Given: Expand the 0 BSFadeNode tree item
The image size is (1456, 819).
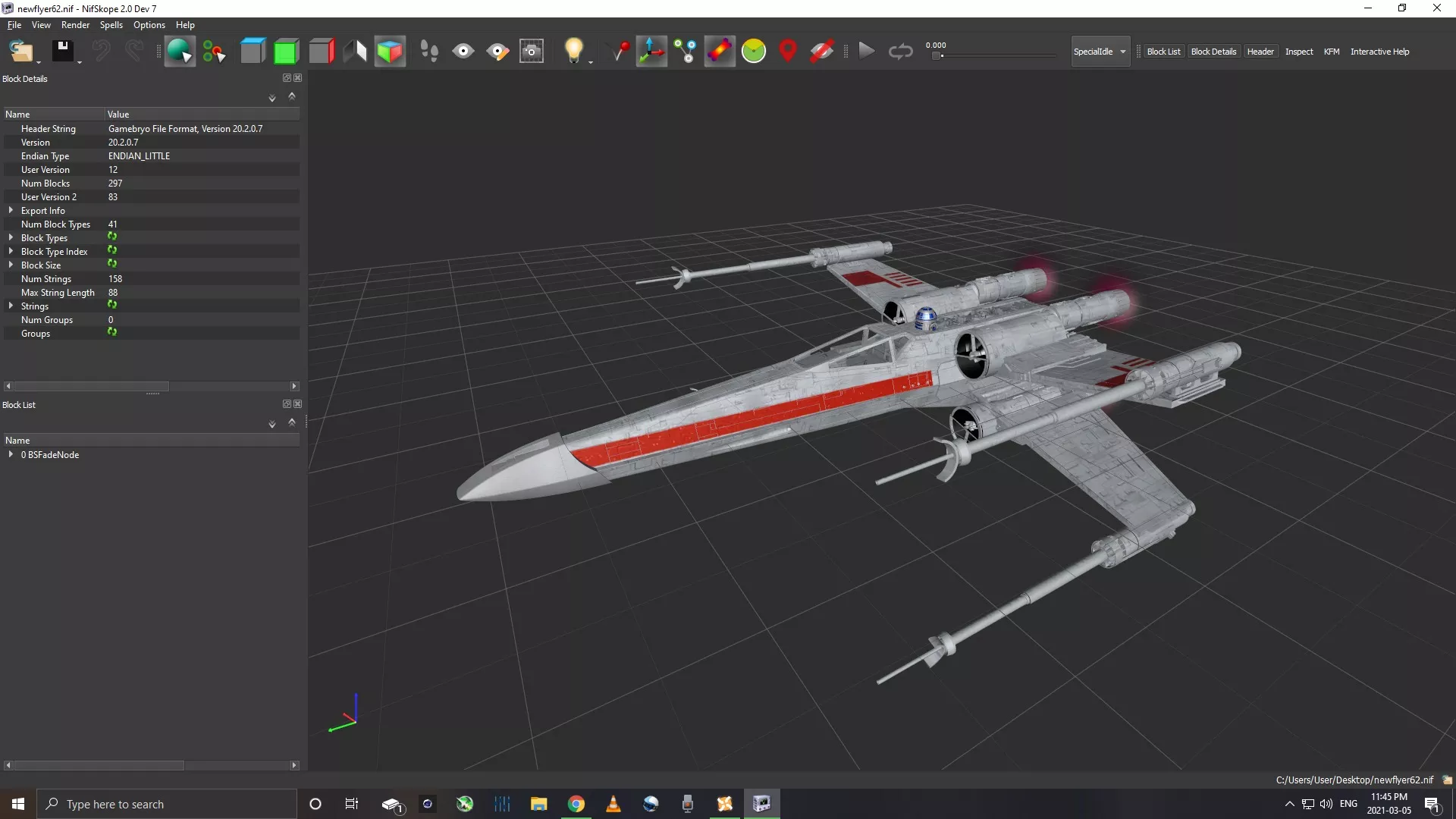Looking at the screenshot, I should click(11, 454).
